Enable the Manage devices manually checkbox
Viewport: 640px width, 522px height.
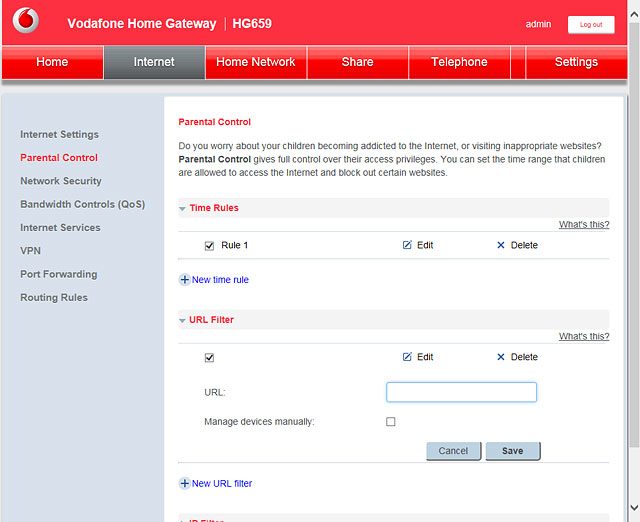tap(391, 422)
